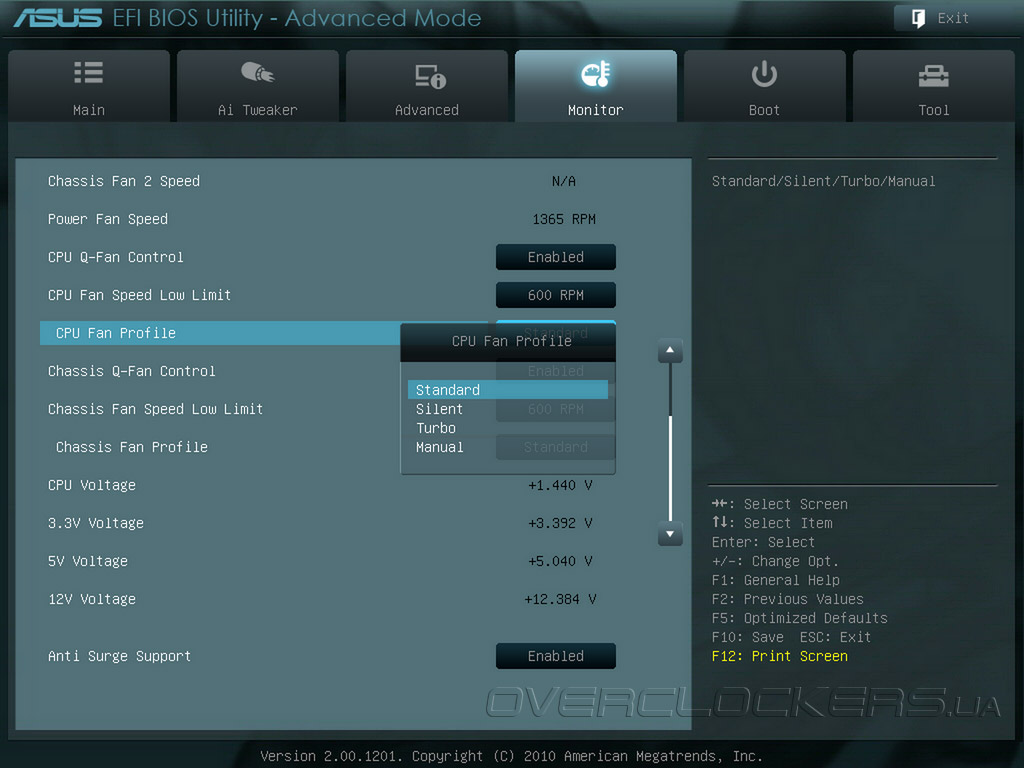Viewport: 1024px width, 768px height.
Task: Click the Monitor thermometer gauge icon
Action: 595,74
